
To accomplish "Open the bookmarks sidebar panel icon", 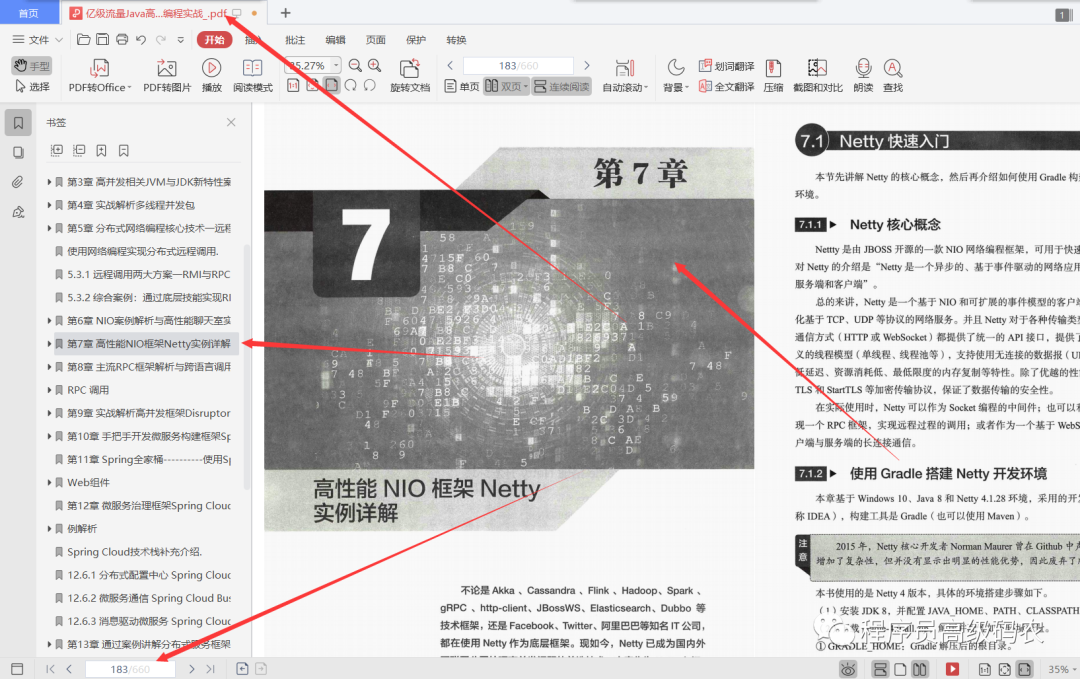I will [x=19, y=123].
